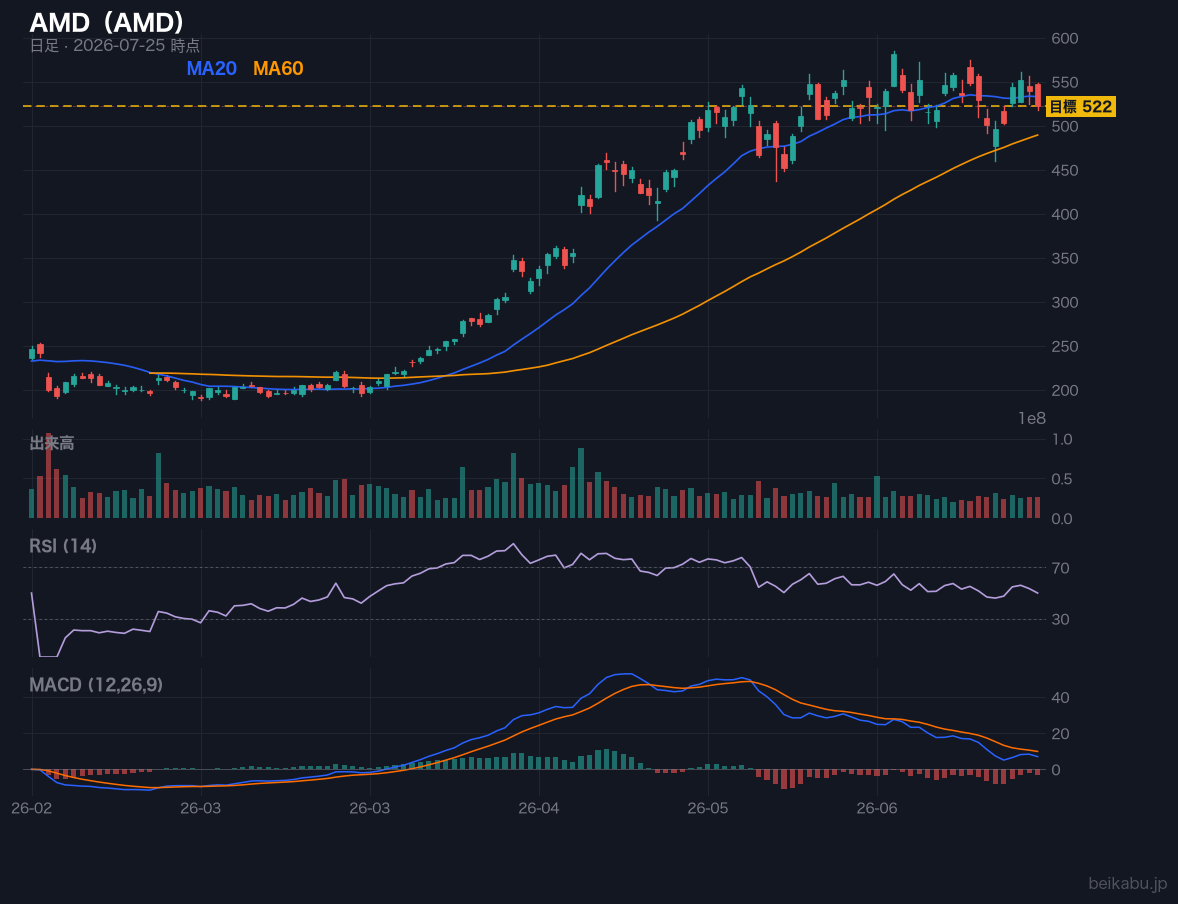The image size is (1178, 904).
Task: Select the MA20 legend label
Action: pyautogui.click(x=211, y=68)
